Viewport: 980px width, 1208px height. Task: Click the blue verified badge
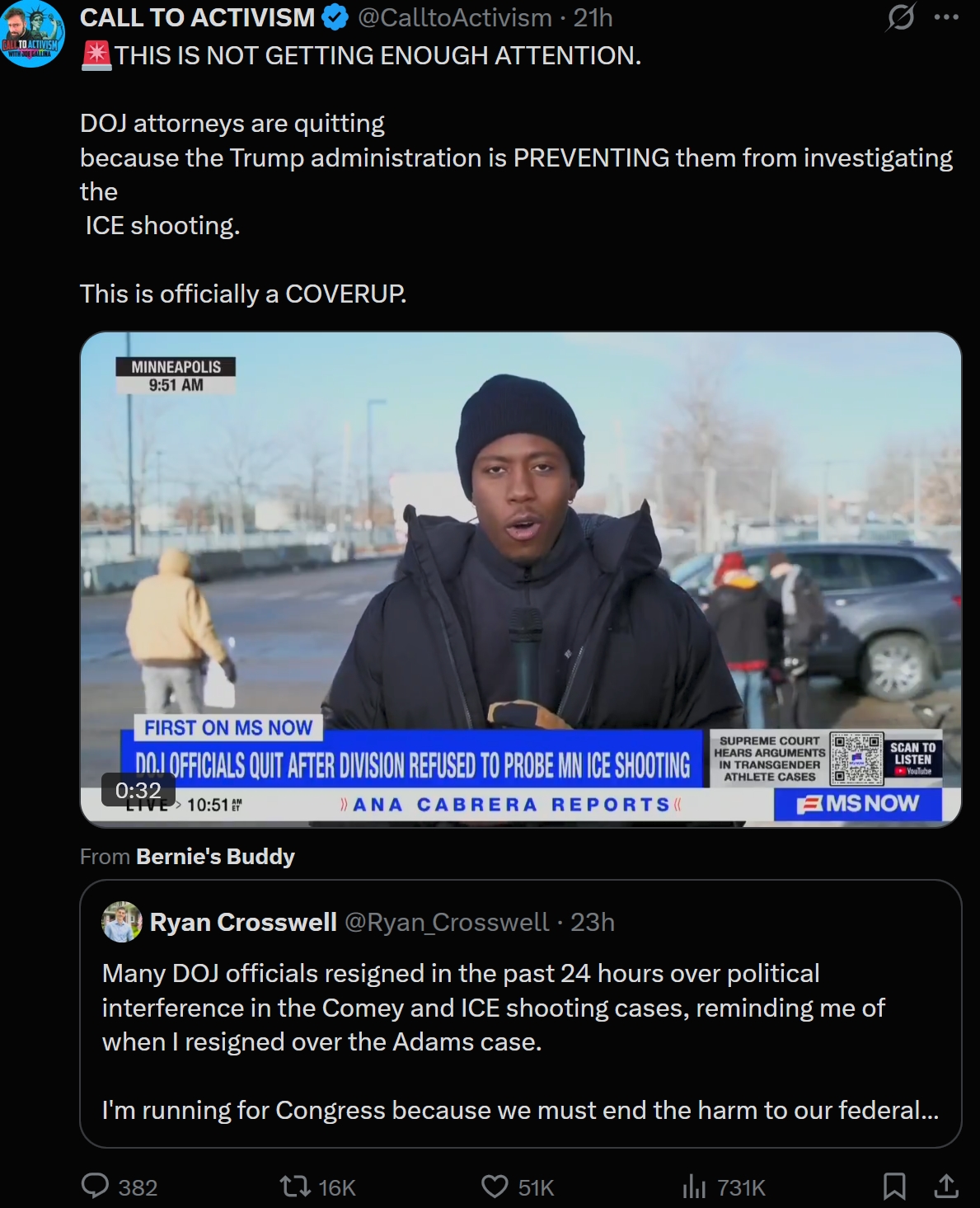(335, 16)
